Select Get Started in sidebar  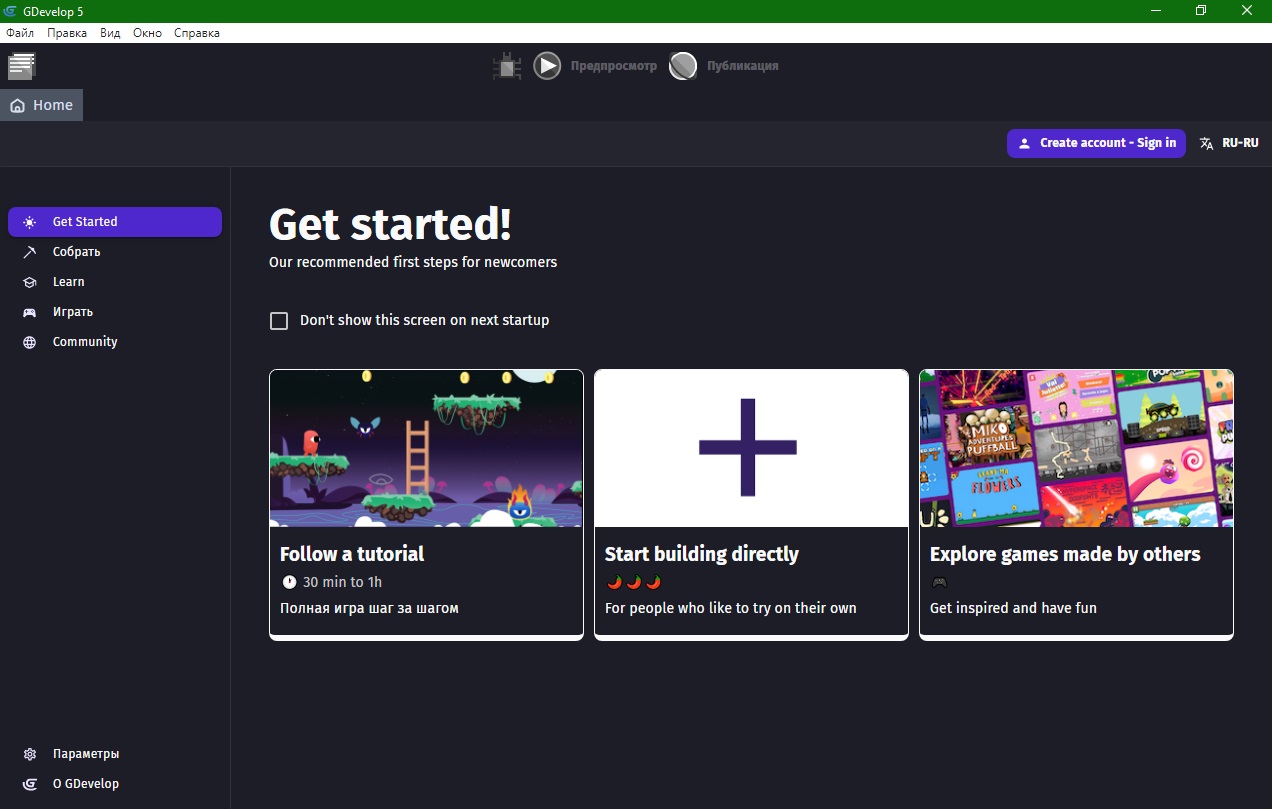pyautogui.click(x=115, y=222)
